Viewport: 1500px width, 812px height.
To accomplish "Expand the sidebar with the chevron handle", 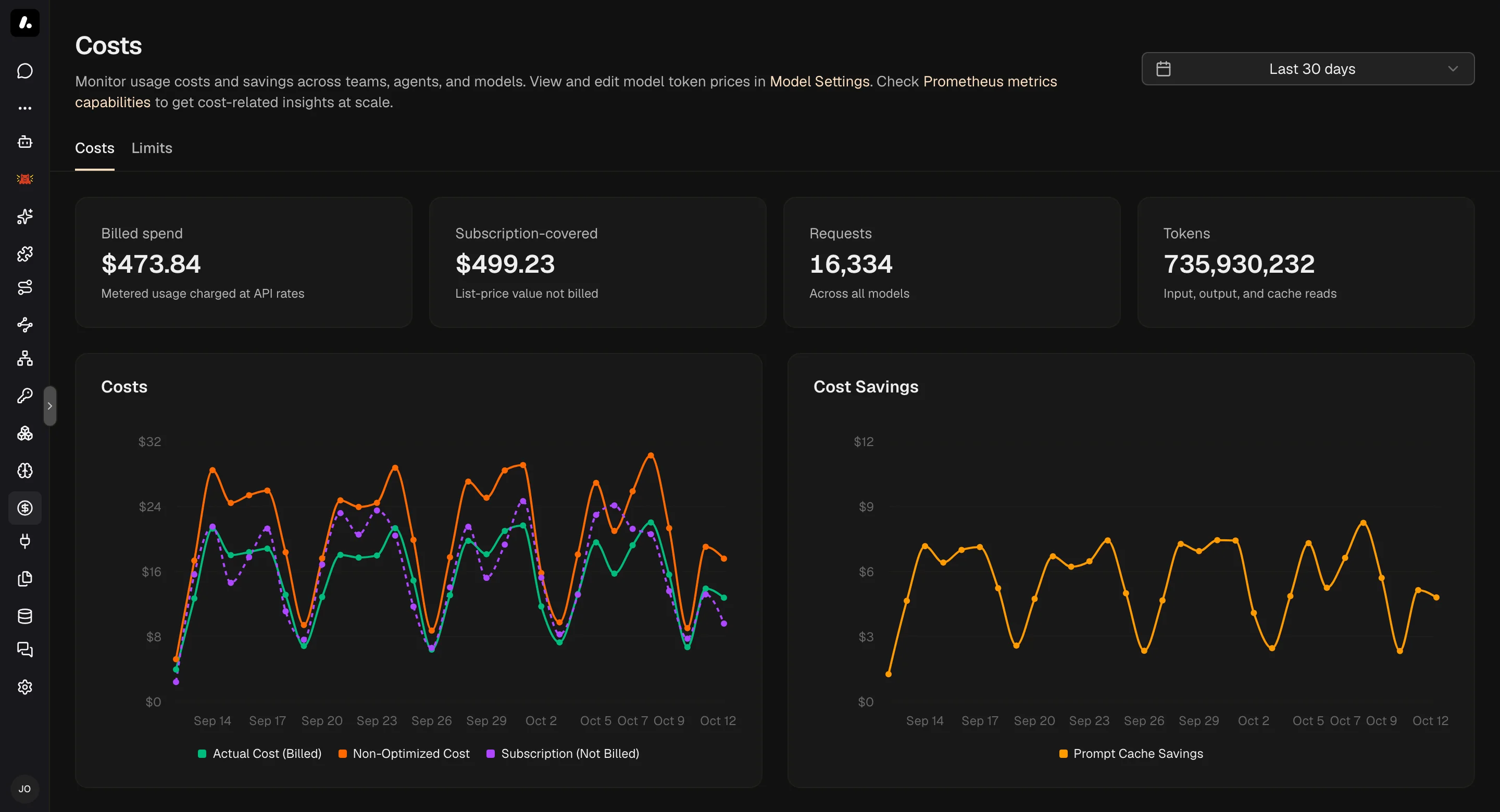I will point(50,405).
